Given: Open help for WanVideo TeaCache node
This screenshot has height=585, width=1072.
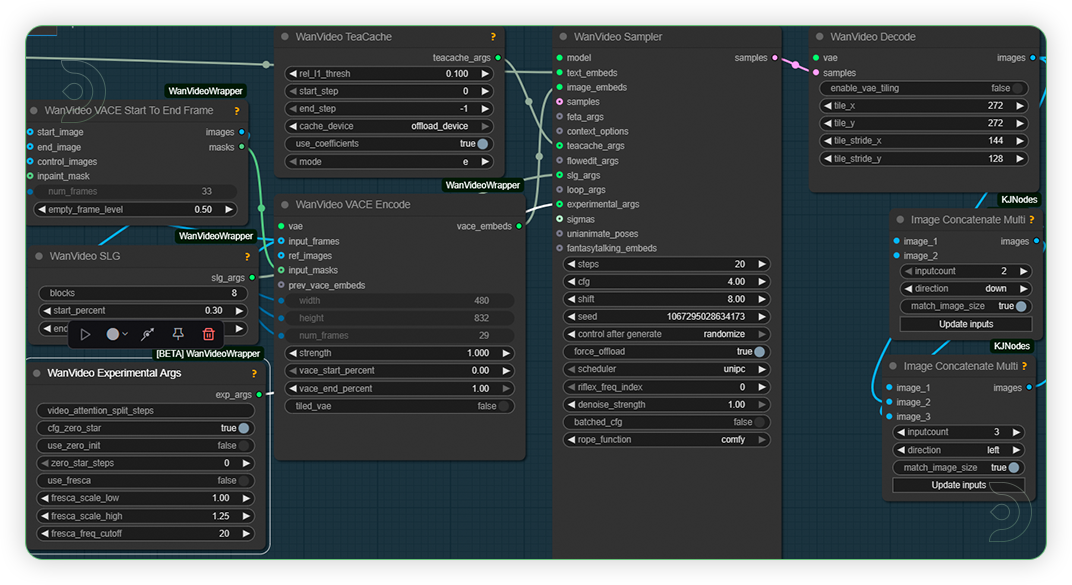Looking at the screenshot, I should coord(493,37).
